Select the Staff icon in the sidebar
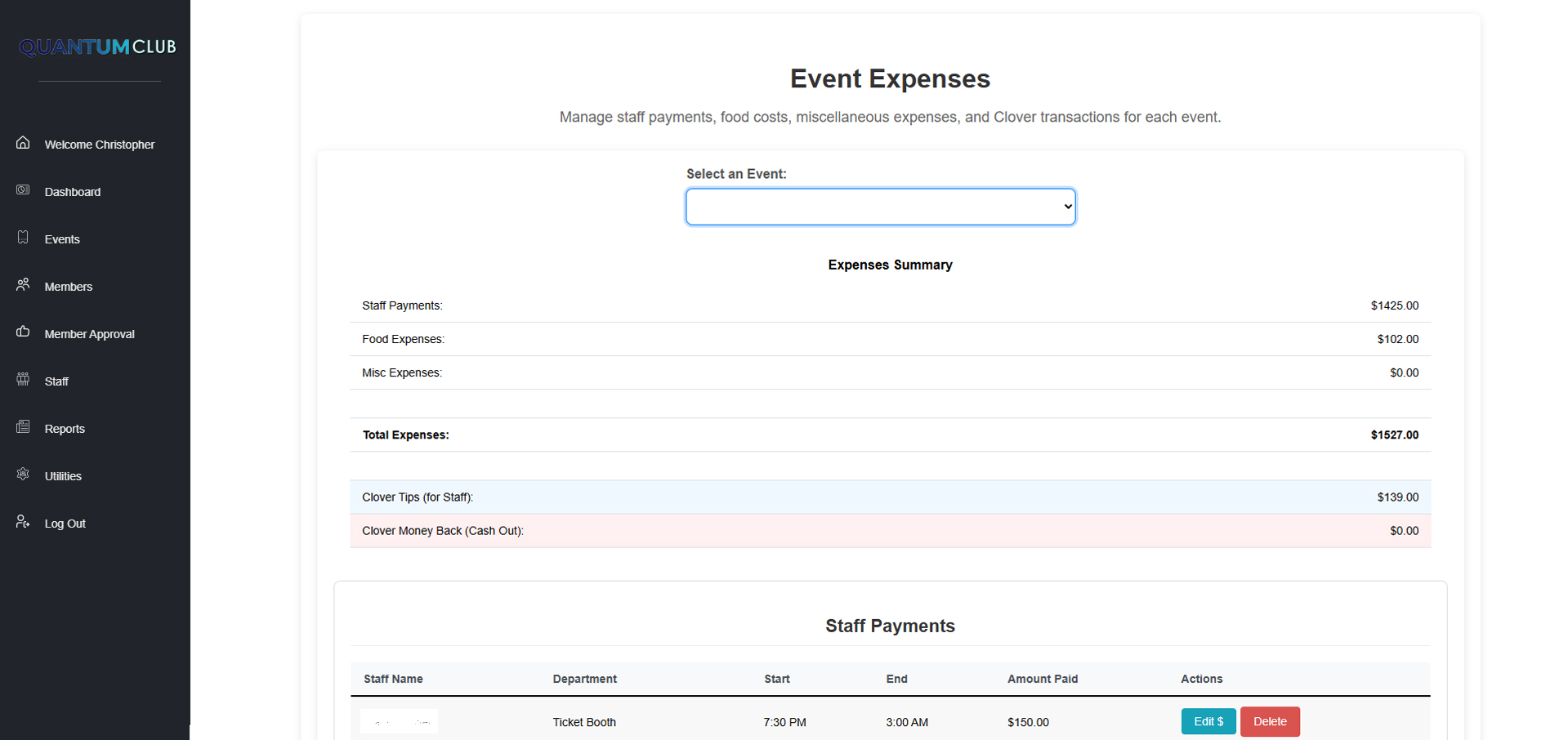Viewport: 1568px width, 740px height. 23,380
